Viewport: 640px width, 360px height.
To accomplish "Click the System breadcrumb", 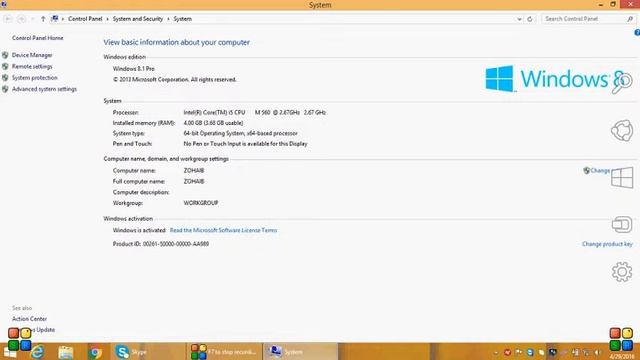I will point(182,19).
